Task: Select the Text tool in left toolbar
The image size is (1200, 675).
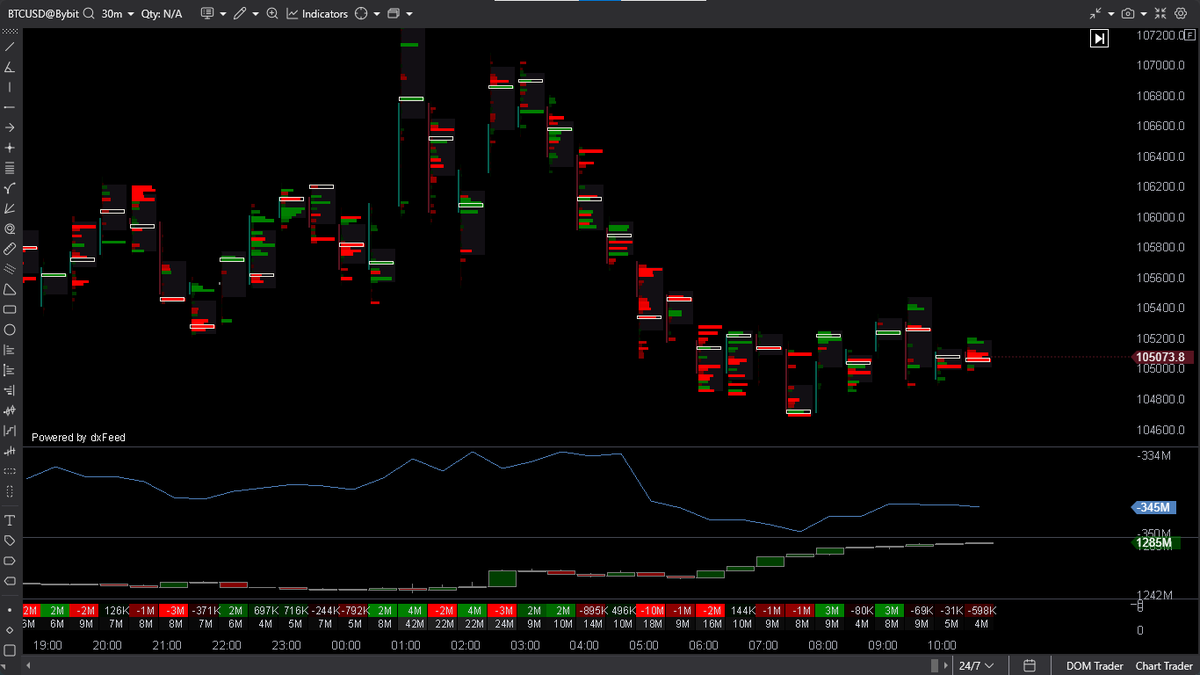Action: tap(10, 520)
